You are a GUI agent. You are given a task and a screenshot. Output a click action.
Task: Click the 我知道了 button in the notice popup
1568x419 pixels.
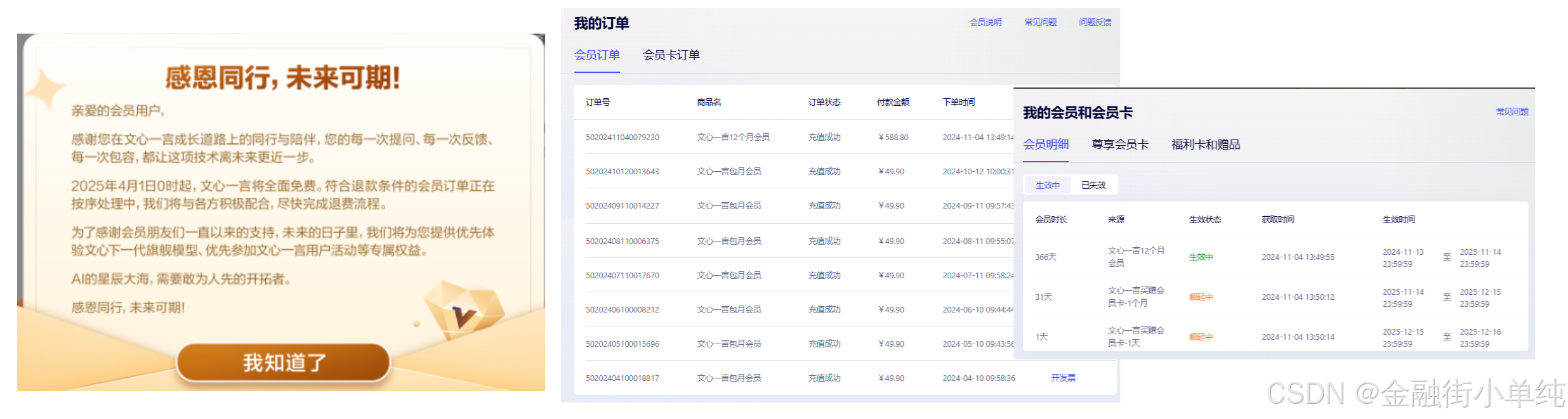pyautogui.click(x=283, y=363)
